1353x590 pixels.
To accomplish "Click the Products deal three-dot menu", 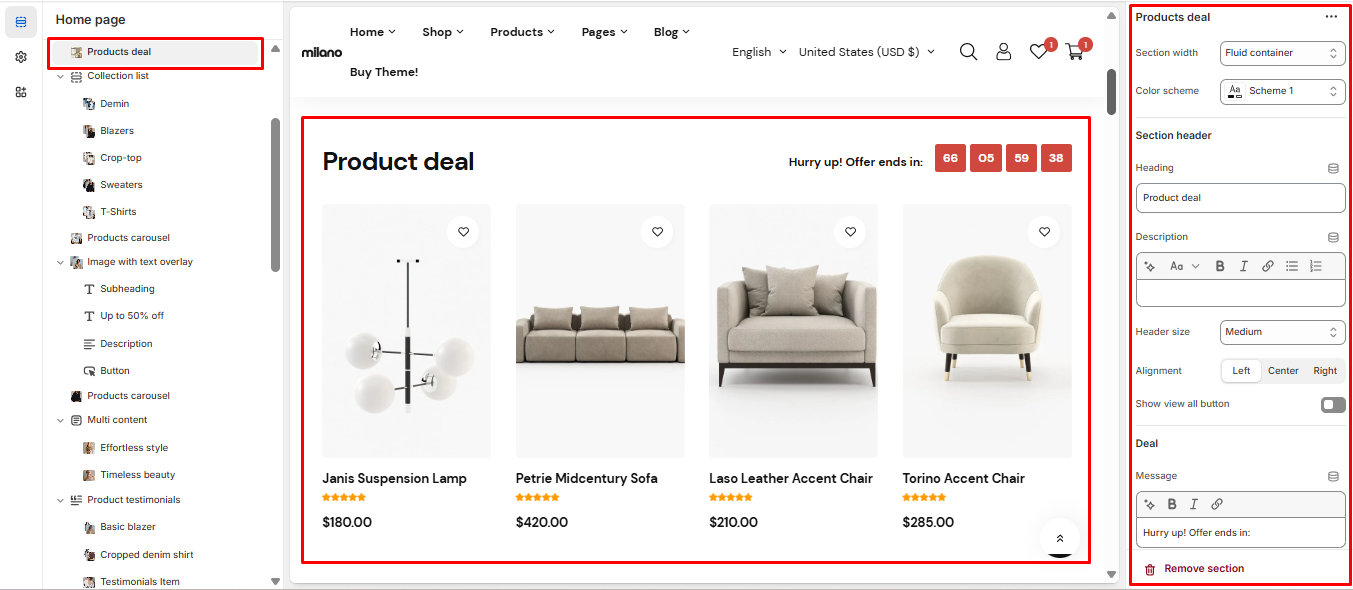I will (x=1331, y=17).
